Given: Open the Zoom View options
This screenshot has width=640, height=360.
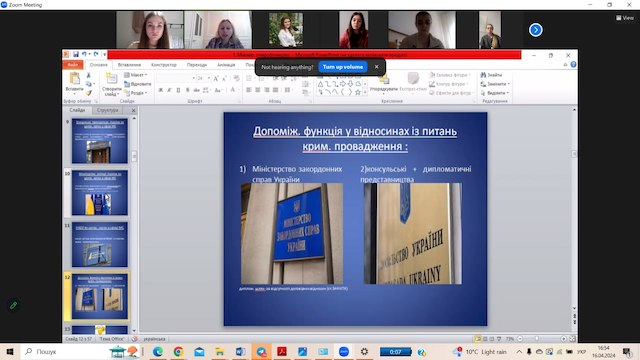Looking at the screenshot, I should point(625,18).
